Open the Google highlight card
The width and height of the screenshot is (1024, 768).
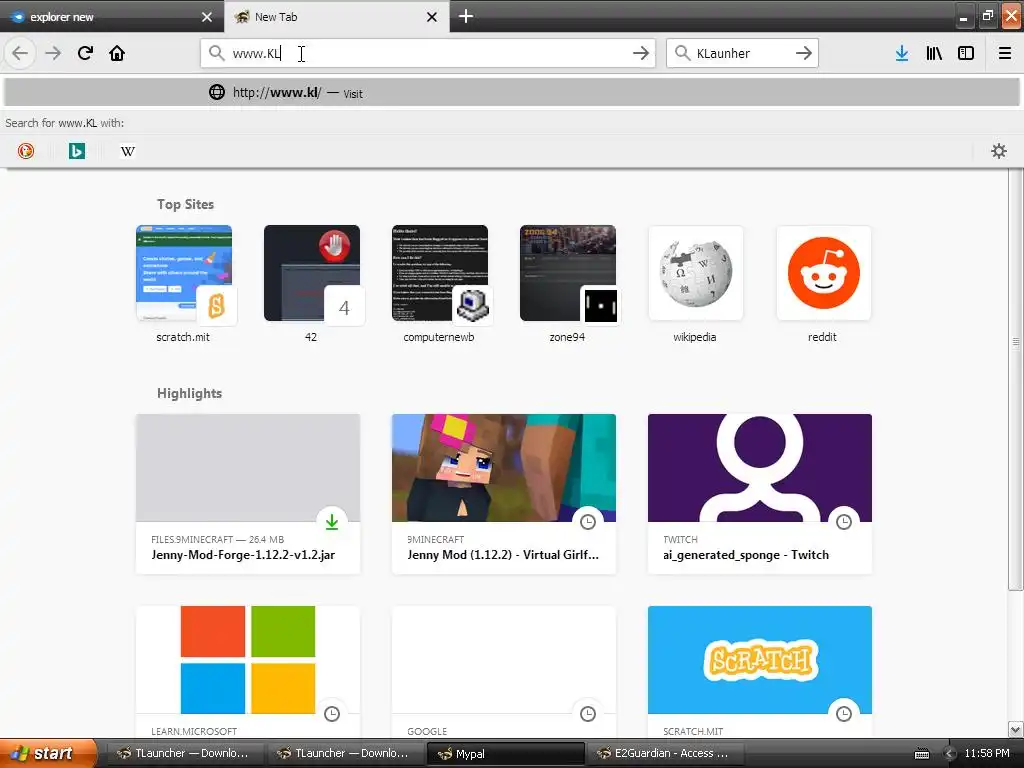click(504, 671)
